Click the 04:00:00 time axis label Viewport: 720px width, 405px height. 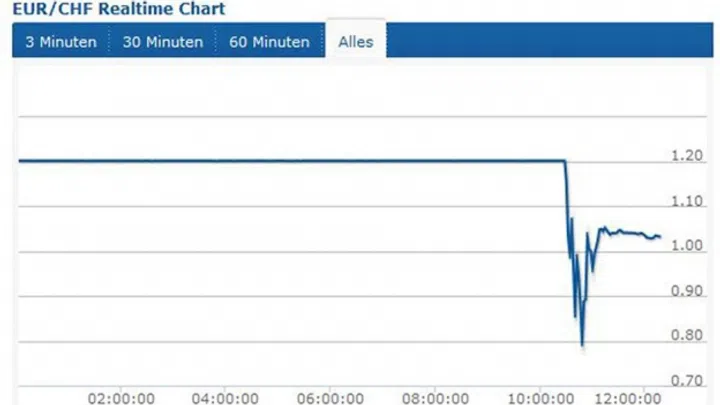[x=225, y=398]
